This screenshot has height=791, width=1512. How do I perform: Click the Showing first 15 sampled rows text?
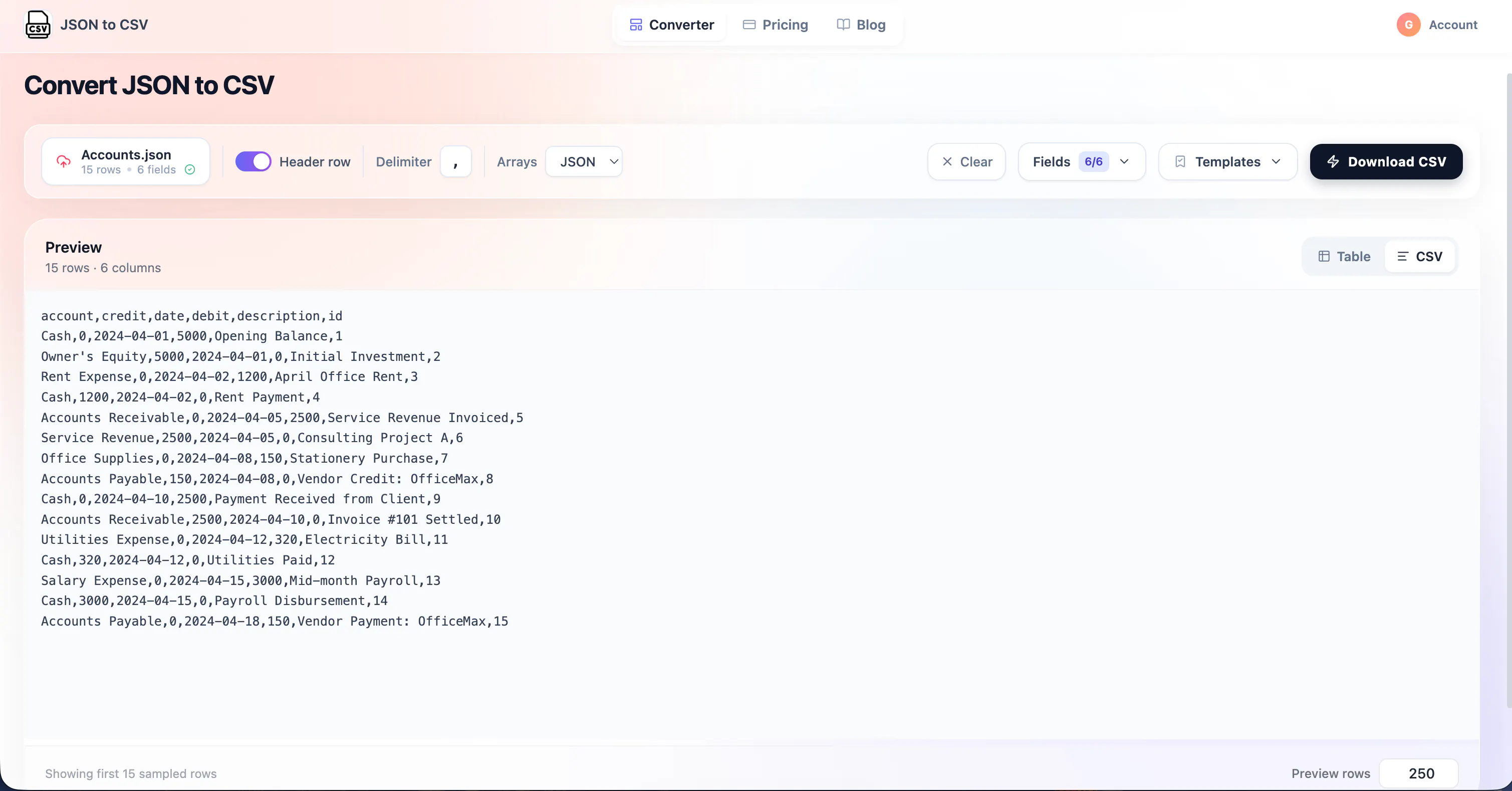click(131, 773)
